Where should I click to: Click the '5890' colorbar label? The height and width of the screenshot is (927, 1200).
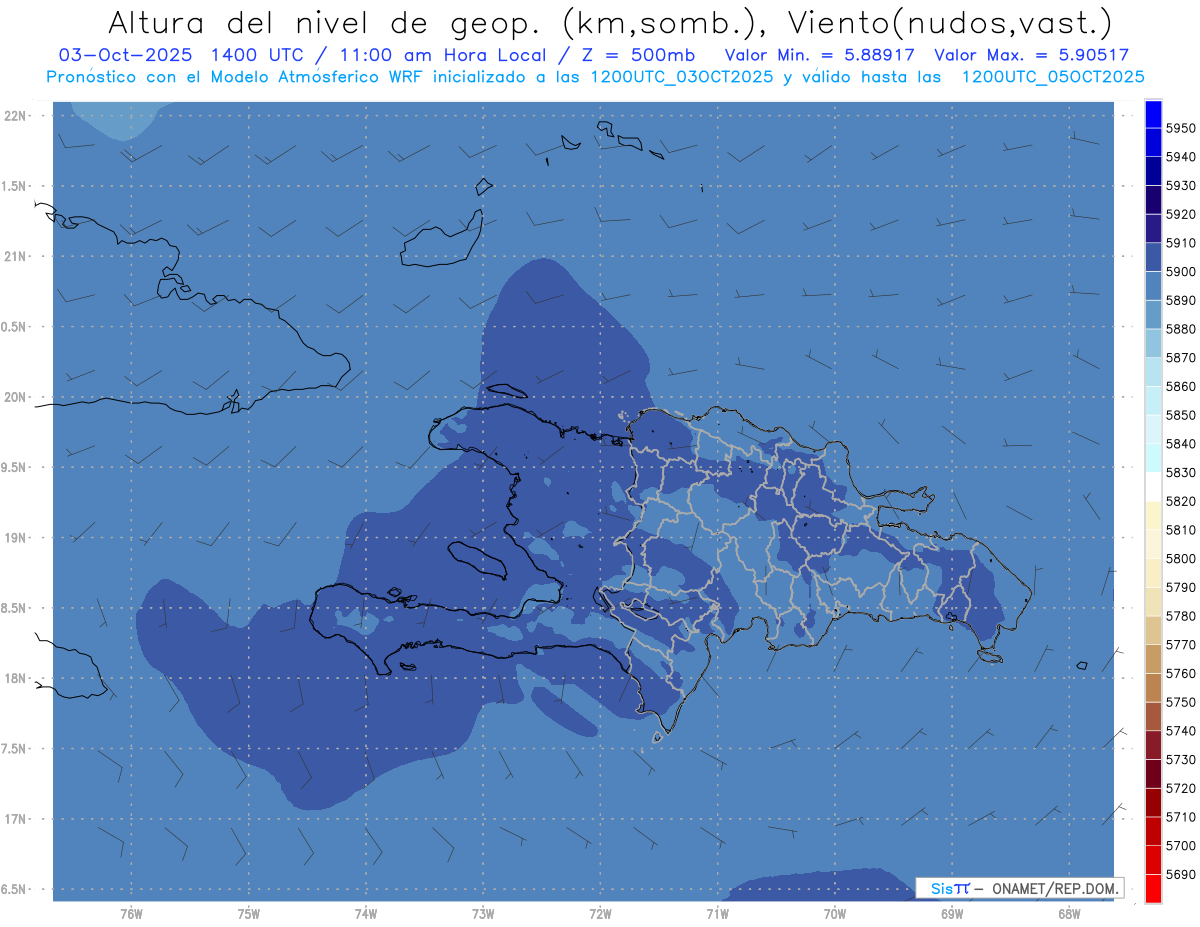pyautogui.click(x=1181, y=300)
